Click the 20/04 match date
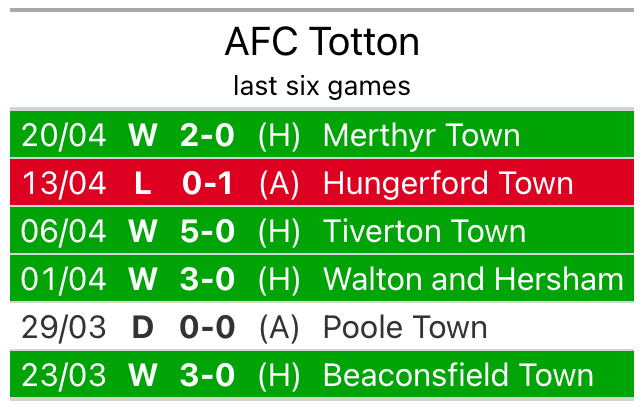This screenshot has width=644, height=408. [x=63, y=135]
